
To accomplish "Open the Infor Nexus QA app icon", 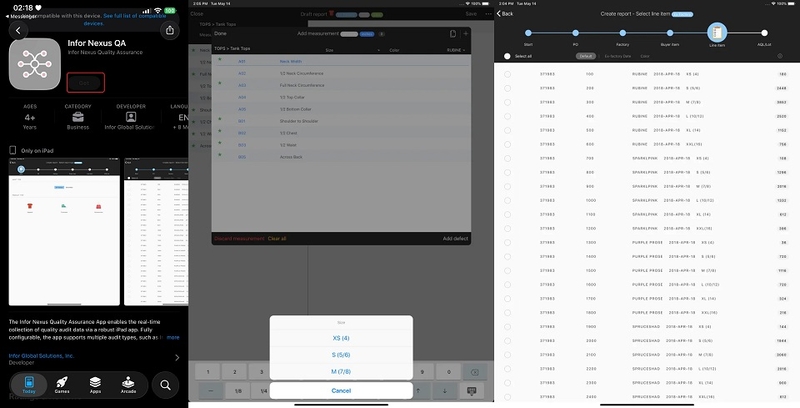I will 35,64.
